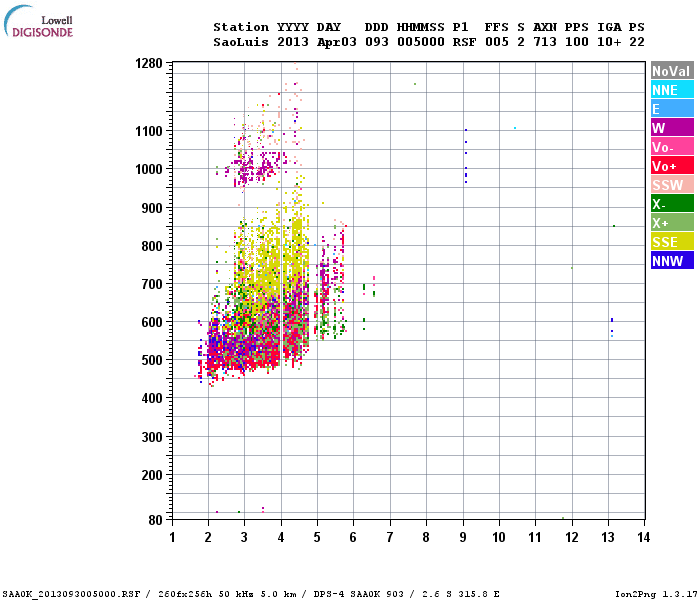
Task: Click the IGA value 10+
Action: [x=609, y=42]
